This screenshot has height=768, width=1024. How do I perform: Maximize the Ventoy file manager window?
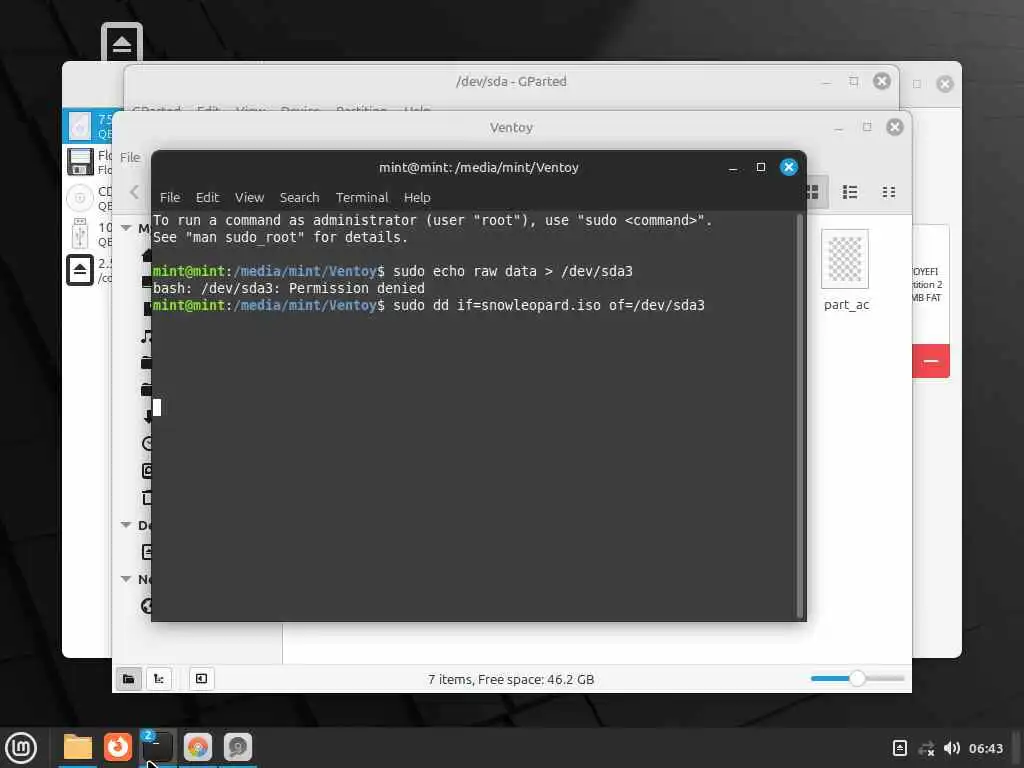click(x=867, y=127)
